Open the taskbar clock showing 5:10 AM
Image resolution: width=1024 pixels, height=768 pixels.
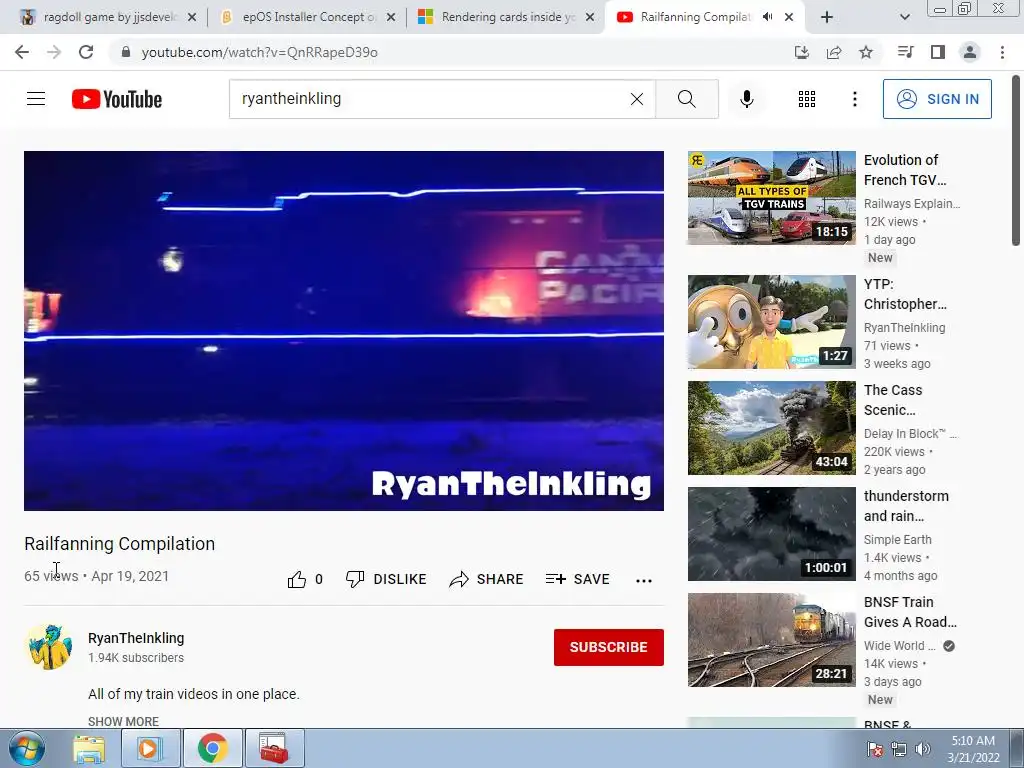click(x=973, y=749)
